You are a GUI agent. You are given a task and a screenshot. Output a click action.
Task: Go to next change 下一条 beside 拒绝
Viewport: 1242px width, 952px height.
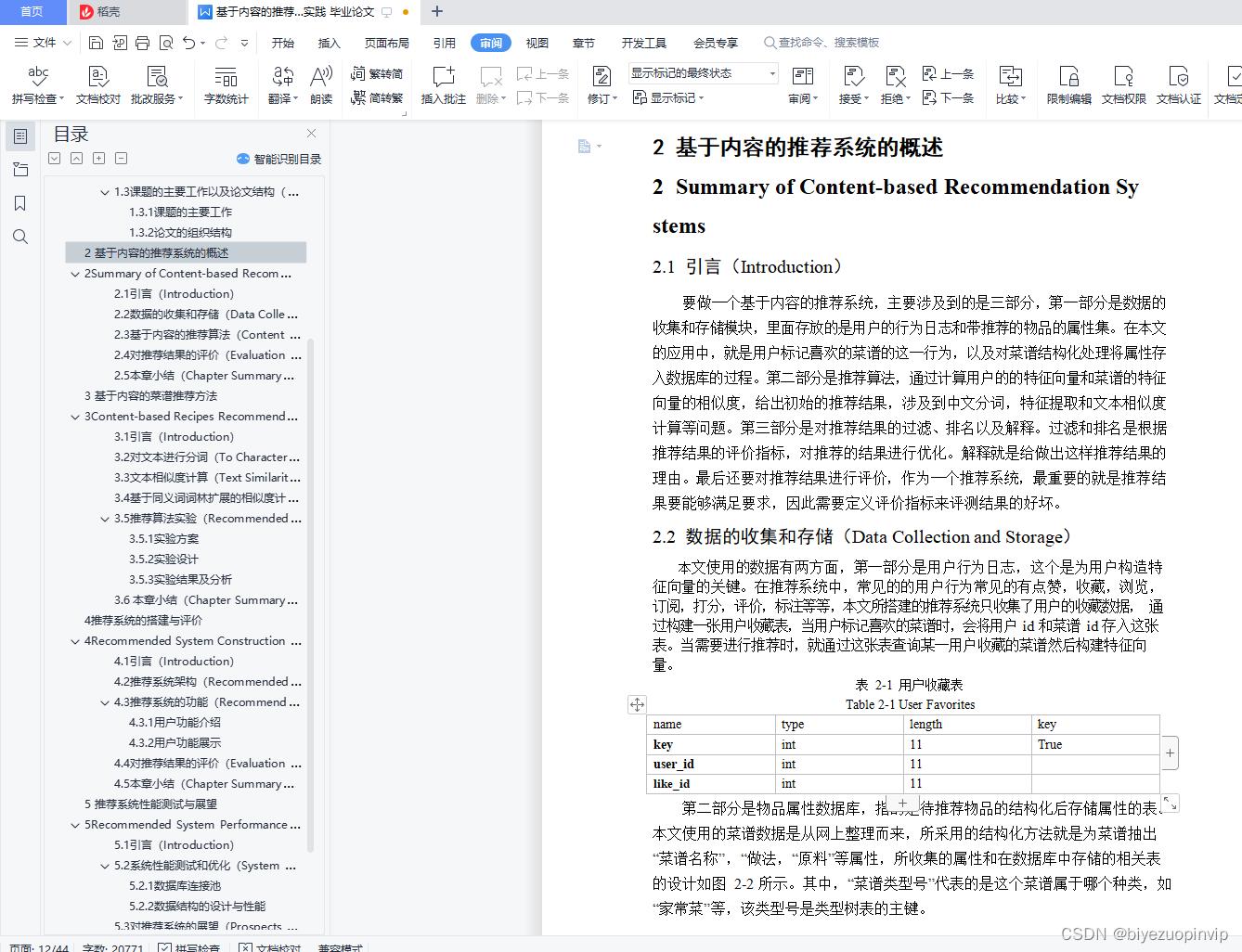pyautogui.click(x=948, y=97)
